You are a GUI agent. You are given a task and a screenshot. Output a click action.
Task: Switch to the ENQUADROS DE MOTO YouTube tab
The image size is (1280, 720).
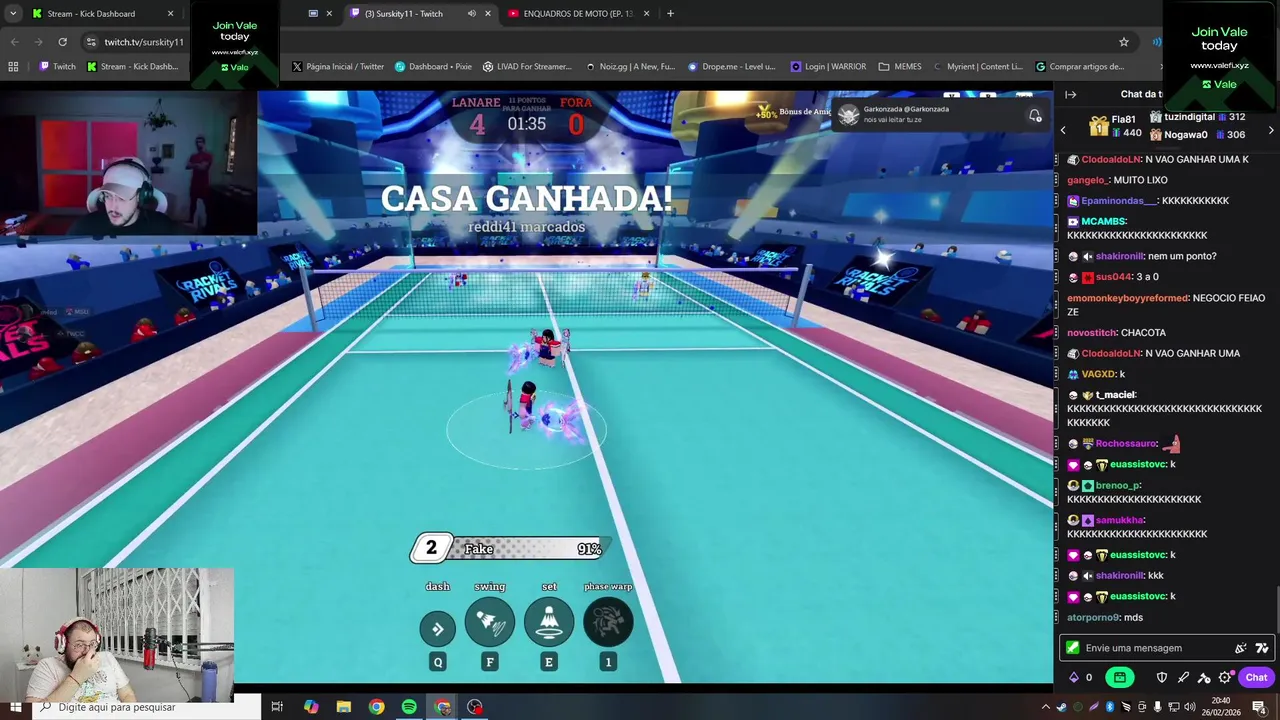click(578, 13)
